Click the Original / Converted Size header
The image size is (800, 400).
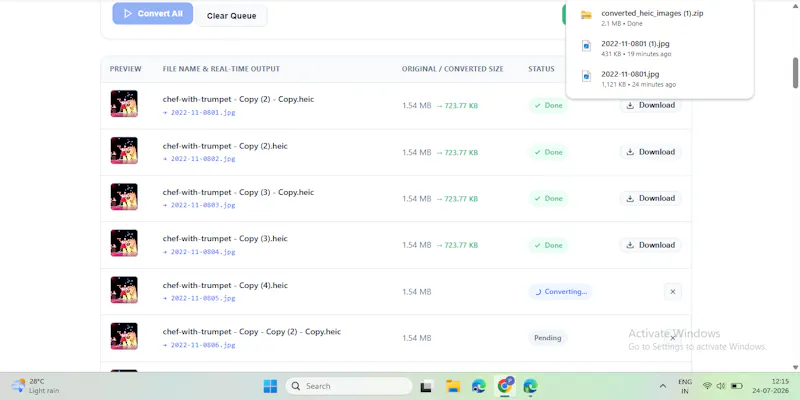(452, 69)
